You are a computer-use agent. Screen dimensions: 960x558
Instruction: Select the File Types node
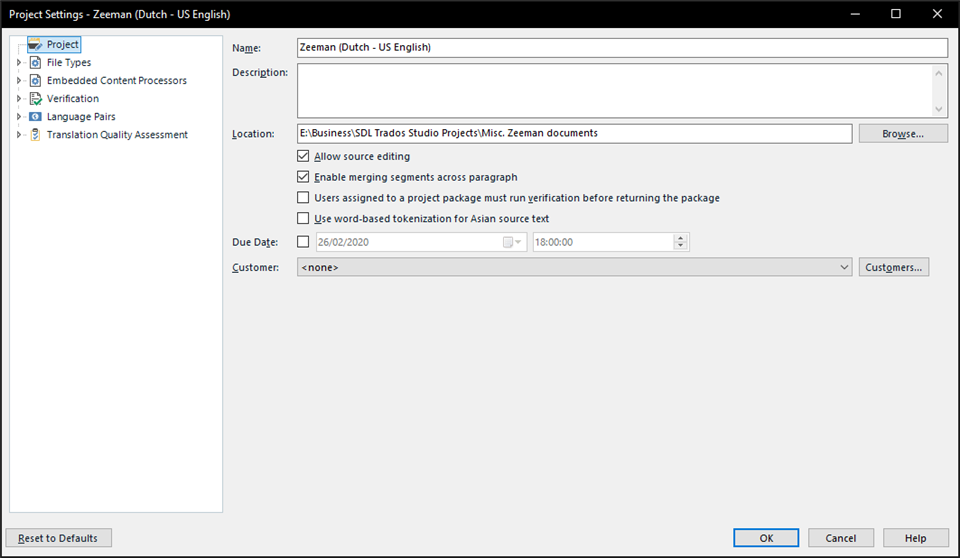click(x=69, y=62)
